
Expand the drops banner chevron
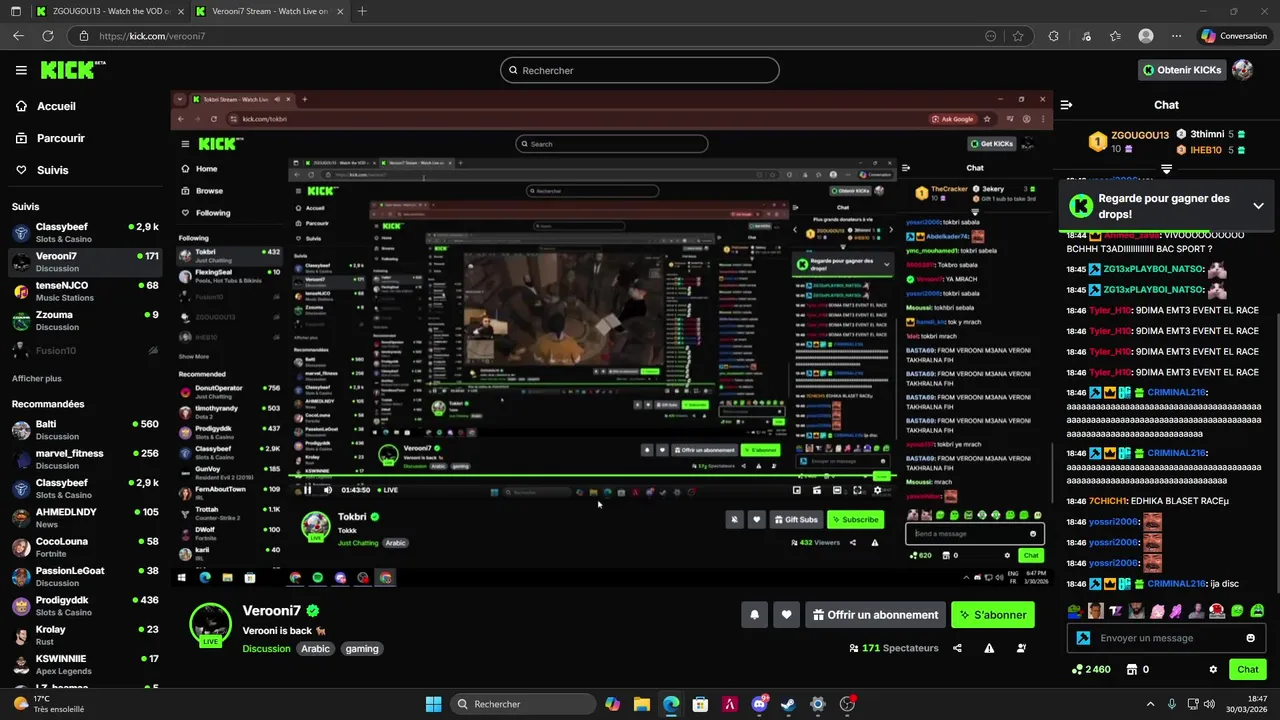tap(1258, 206)
